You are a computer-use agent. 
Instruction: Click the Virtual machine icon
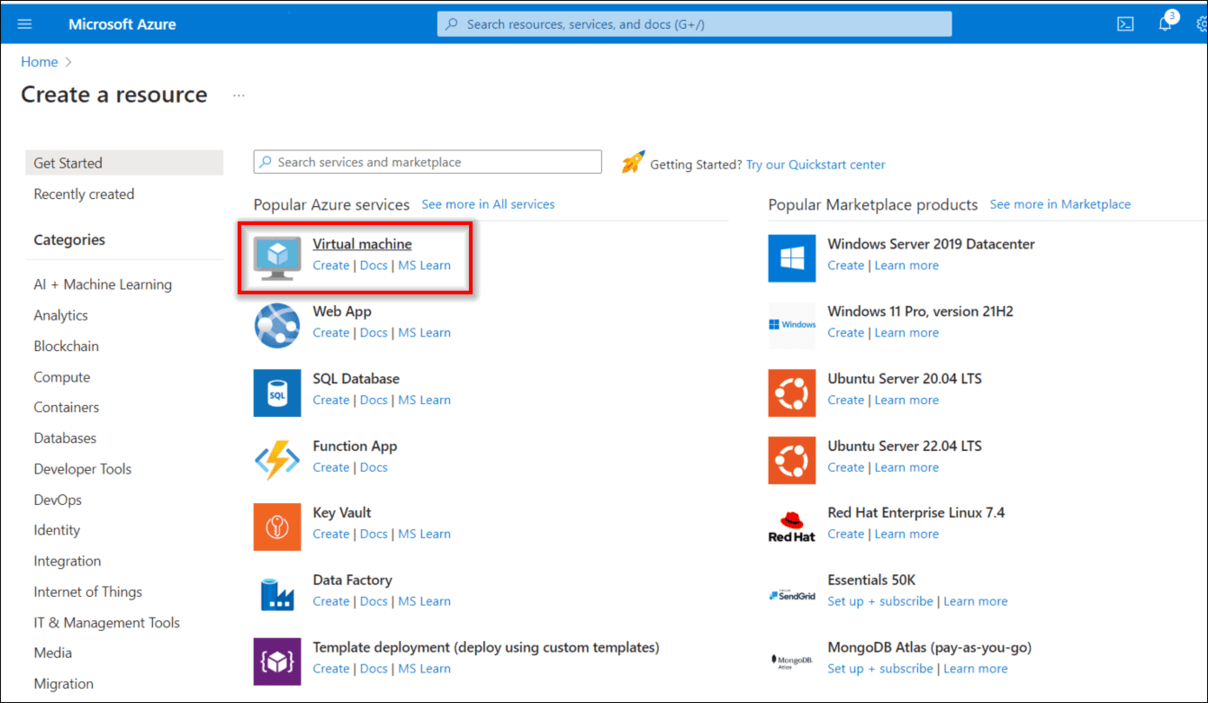277,258
